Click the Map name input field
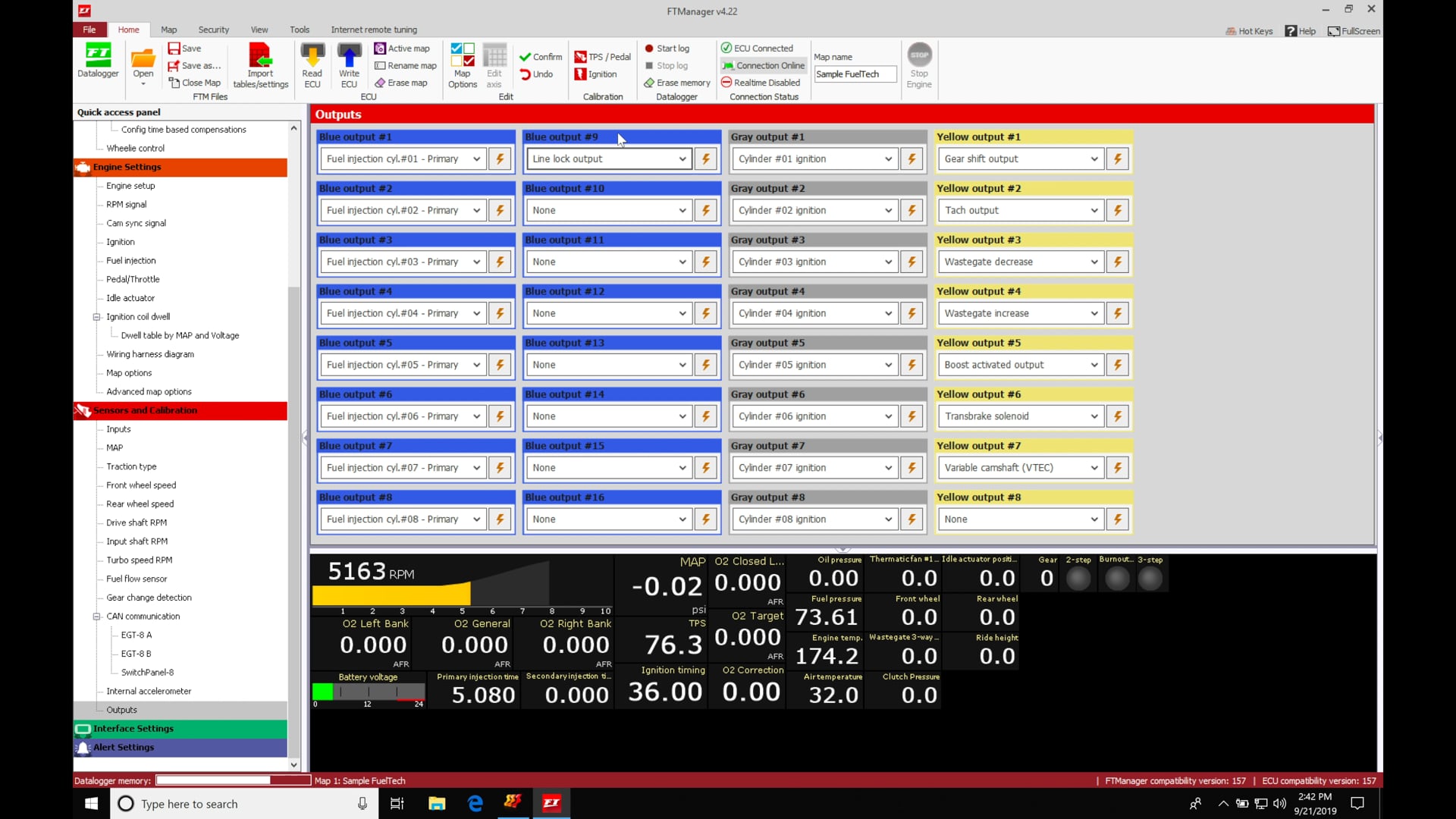The image size is (1456, 819). coord(855,74)
